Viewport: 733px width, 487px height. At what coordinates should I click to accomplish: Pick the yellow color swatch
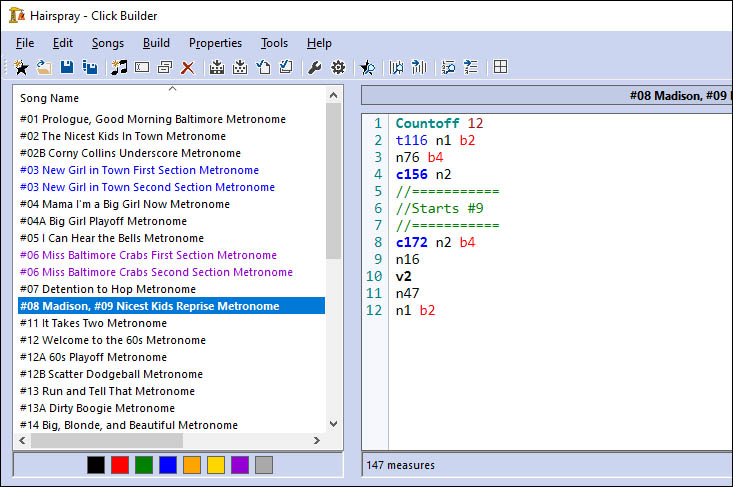(216, 465)
